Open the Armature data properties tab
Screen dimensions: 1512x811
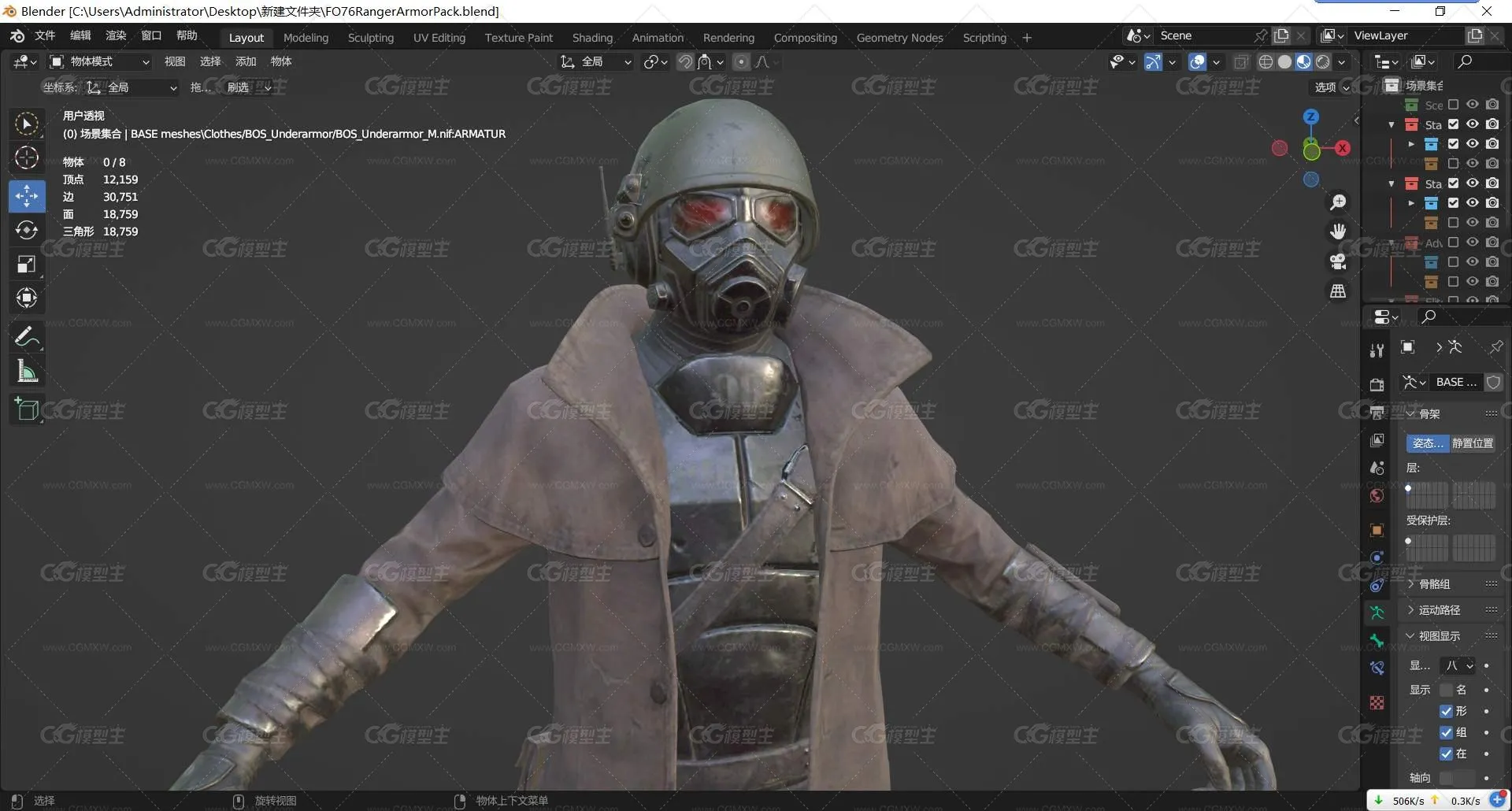click(x=1377, y=613)
